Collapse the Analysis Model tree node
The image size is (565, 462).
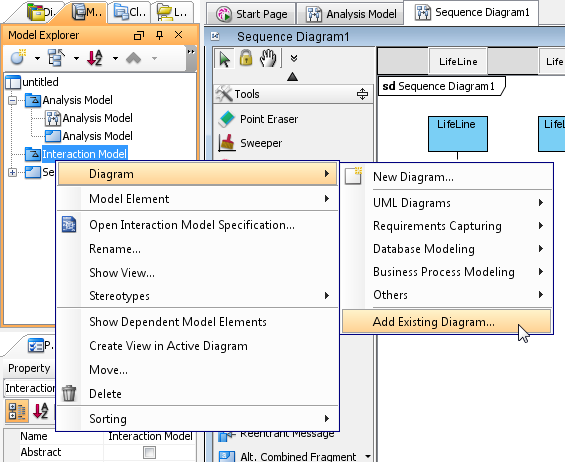(13, 100)
